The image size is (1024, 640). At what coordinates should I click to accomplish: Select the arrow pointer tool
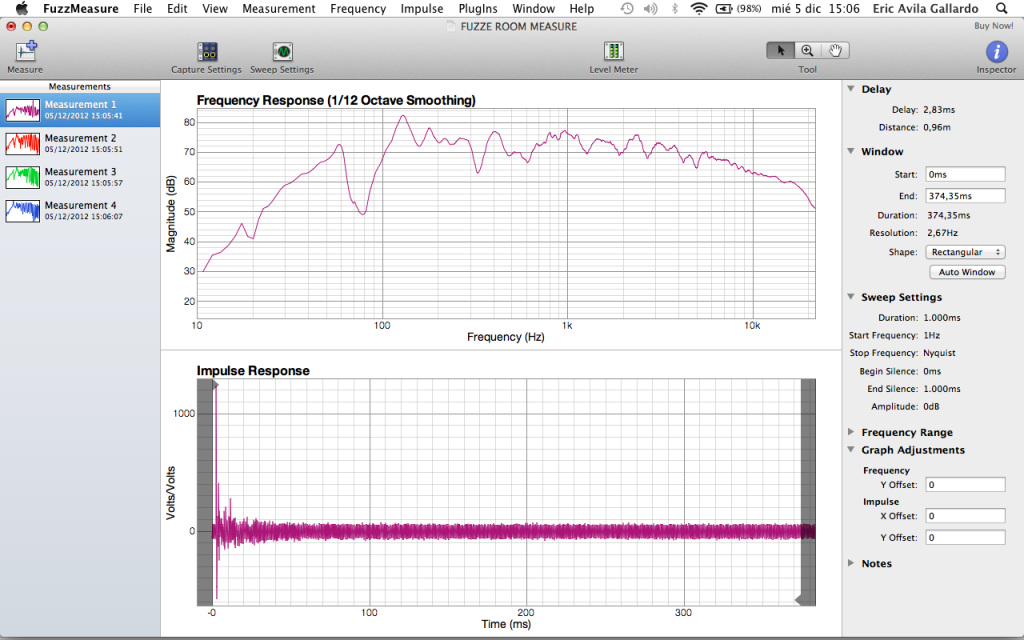[x=780, y=50]
